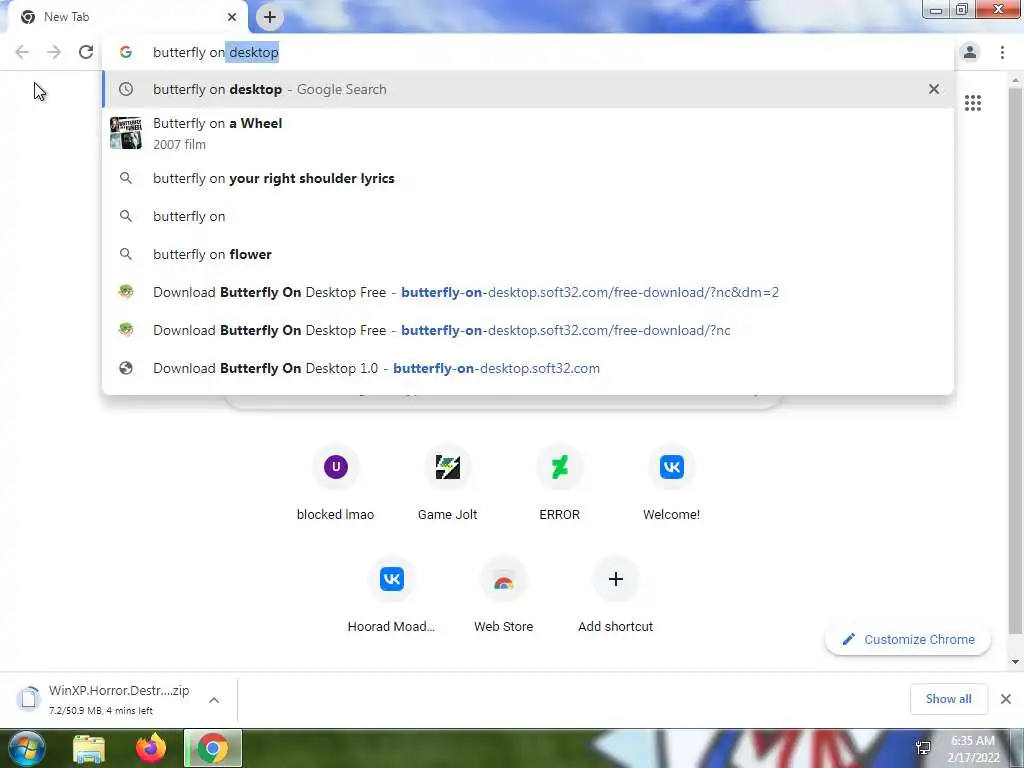Remove the butterfly on desktop history suggestion
The height and width of the screenshot is (768, 1024).
tap(934, 89)
